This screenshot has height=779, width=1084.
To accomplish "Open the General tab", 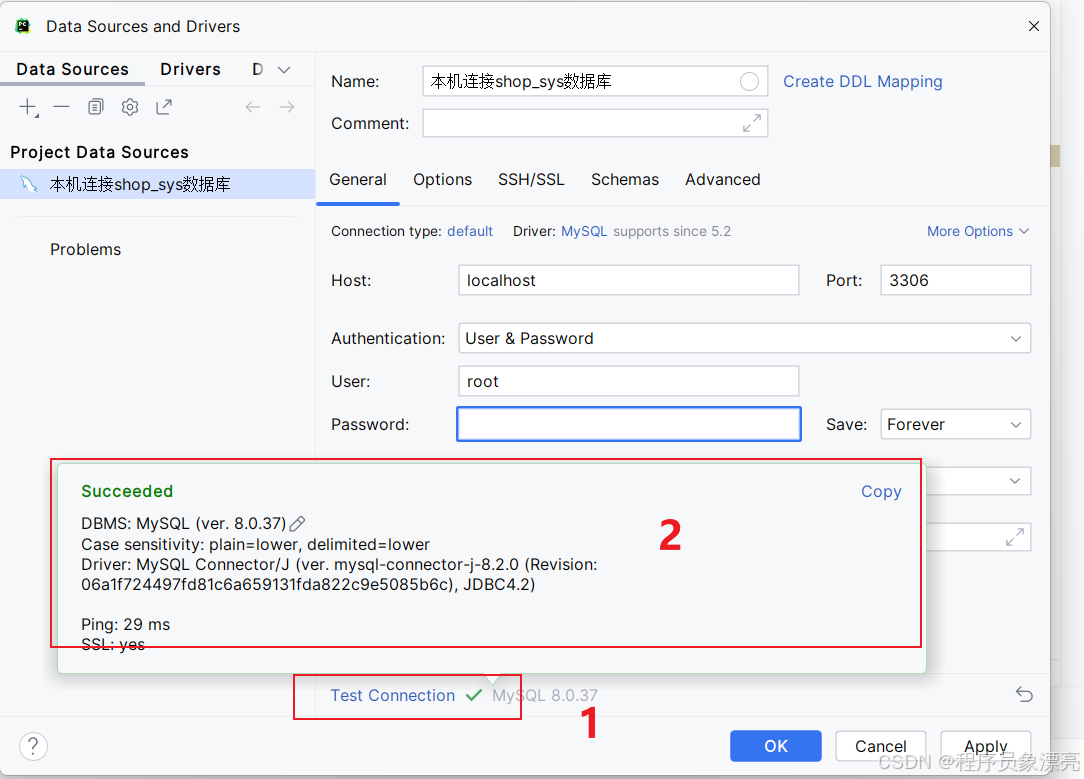I will click(357, 180).
